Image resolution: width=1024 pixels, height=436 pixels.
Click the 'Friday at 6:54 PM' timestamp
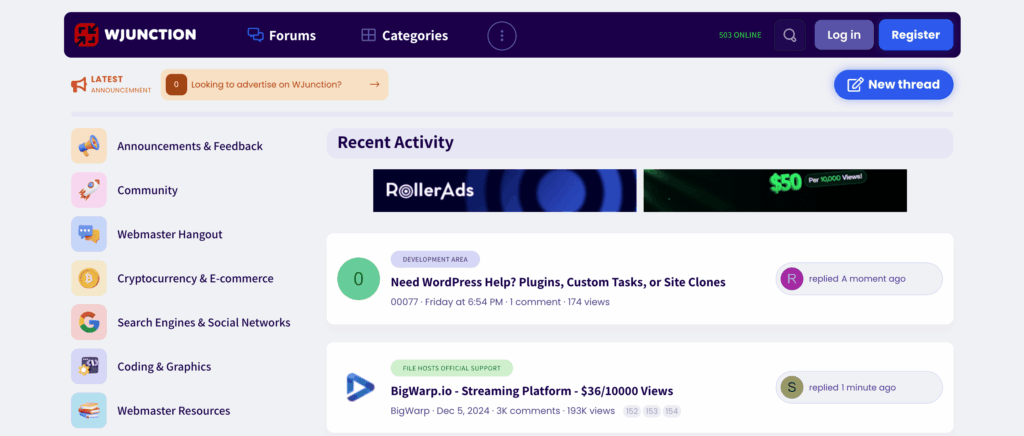coord(464,302)
